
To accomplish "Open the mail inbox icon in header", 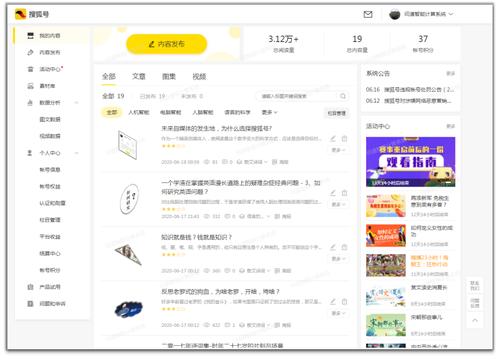I will [368, 14].
